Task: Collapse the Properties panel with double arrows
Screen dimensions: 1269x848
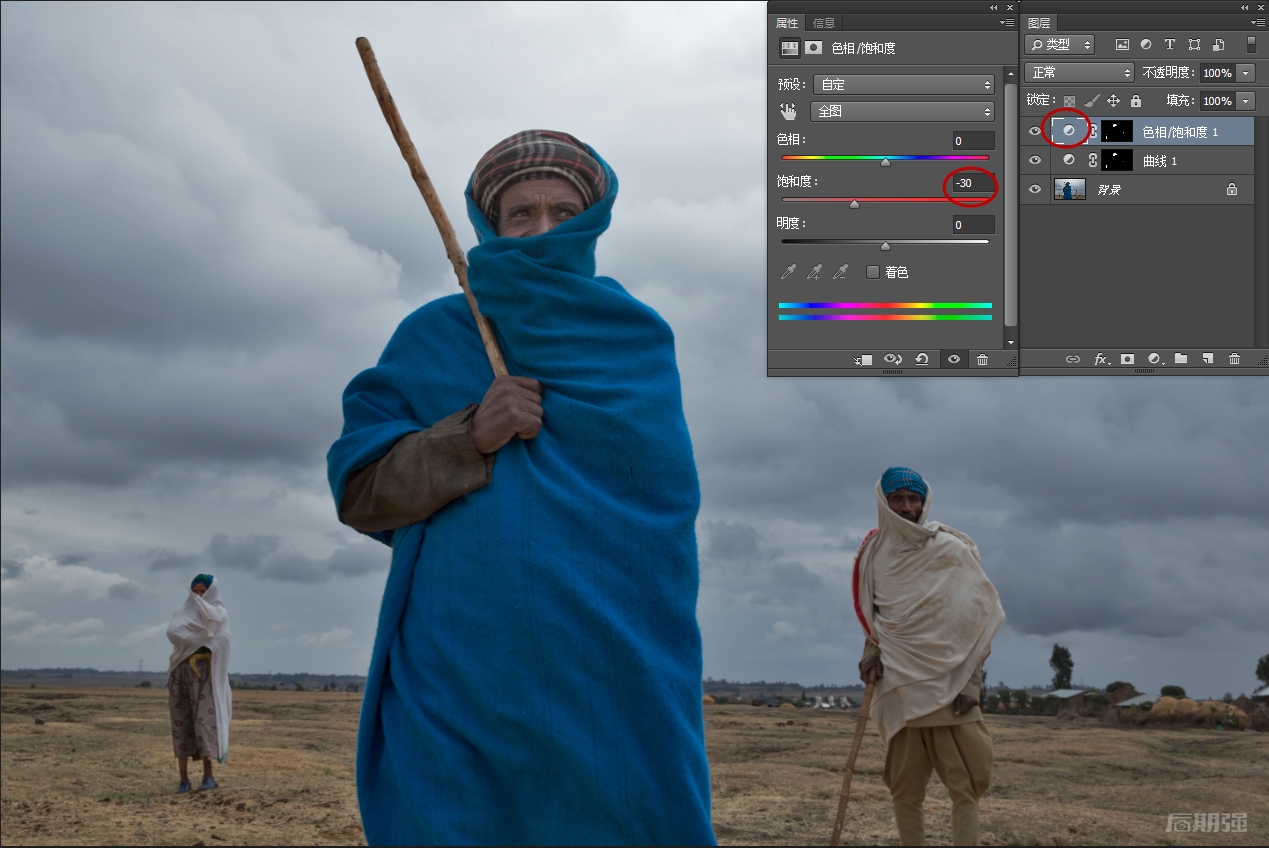Action: pos(994,7)
